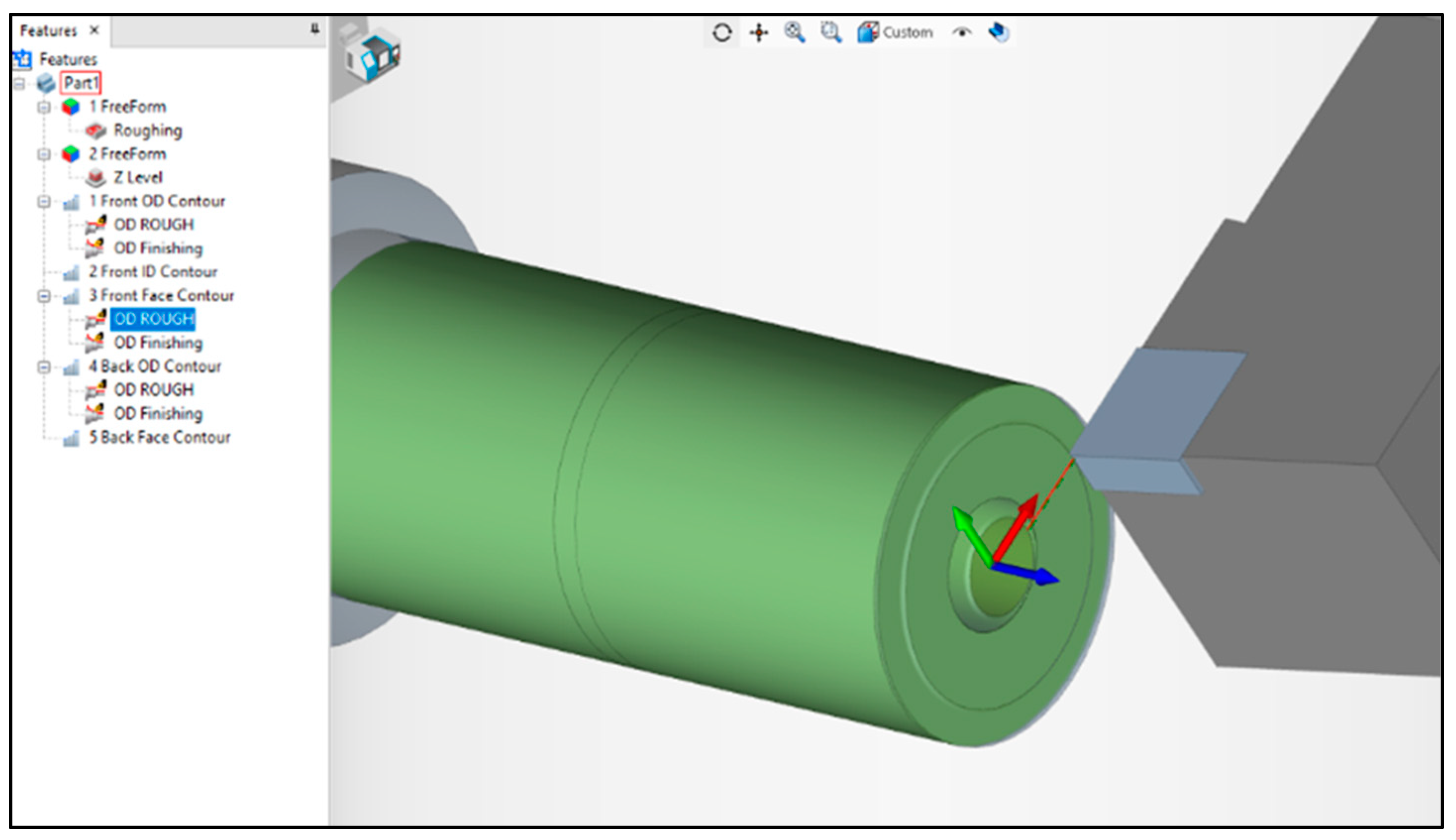Select the Features tab
The width and height of the screenshot is (1456, 840).
coord(49,31)
